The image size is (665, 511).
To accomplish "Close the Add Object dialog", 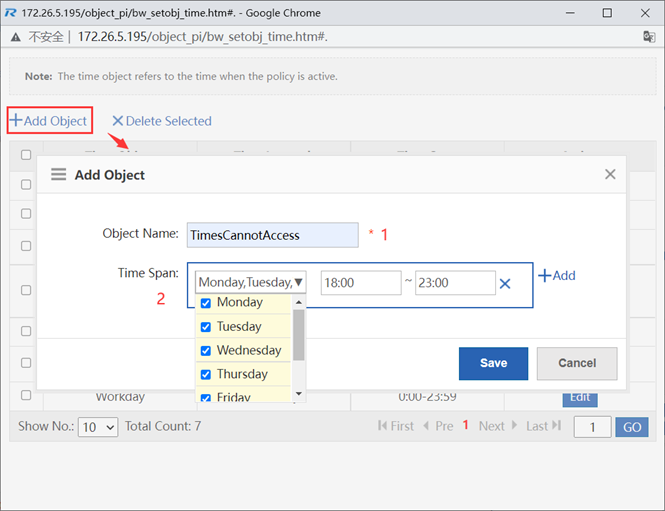I will coord(610,175).
